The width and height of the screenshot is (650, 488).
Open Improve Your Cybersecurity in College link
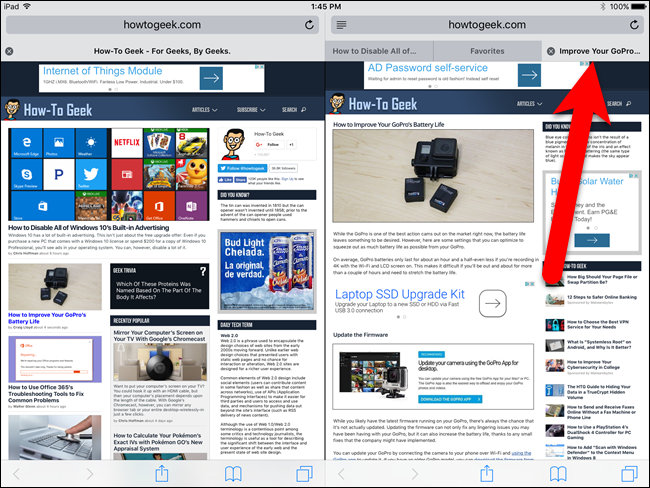click(593, 364)
